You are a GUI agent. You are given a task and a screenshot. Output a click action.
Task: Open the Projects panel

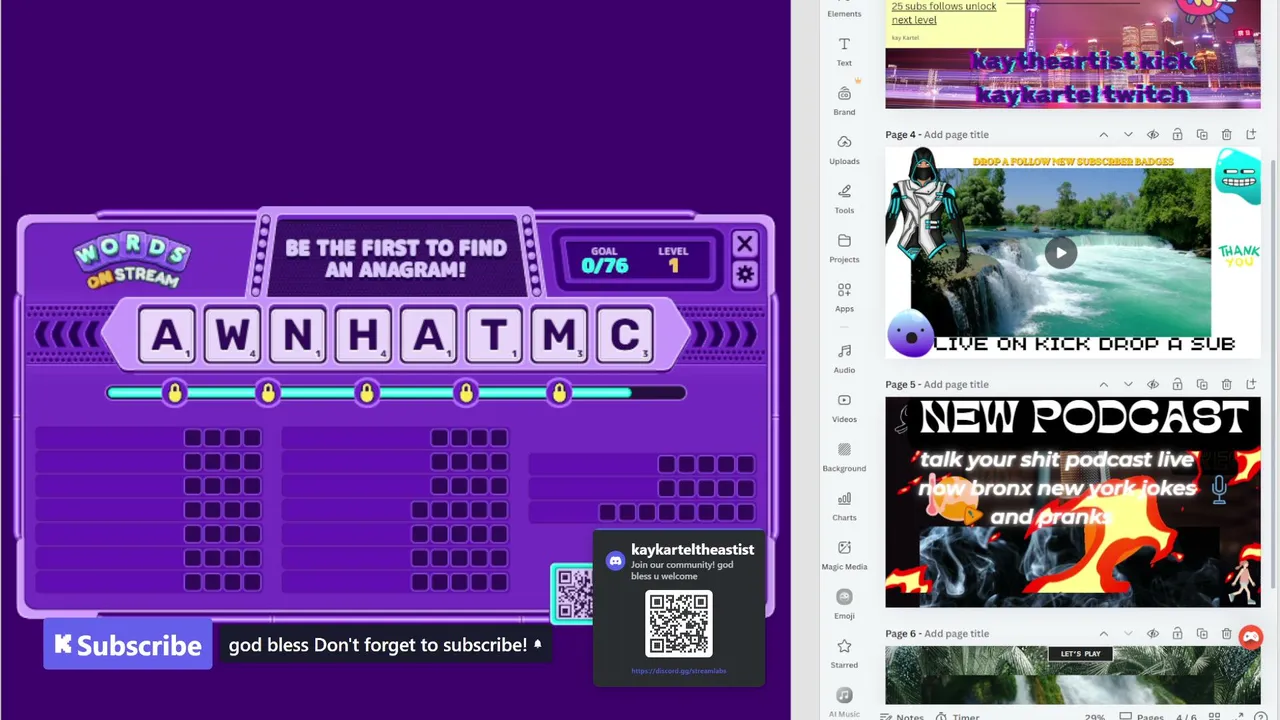click(x=844, y=247)
